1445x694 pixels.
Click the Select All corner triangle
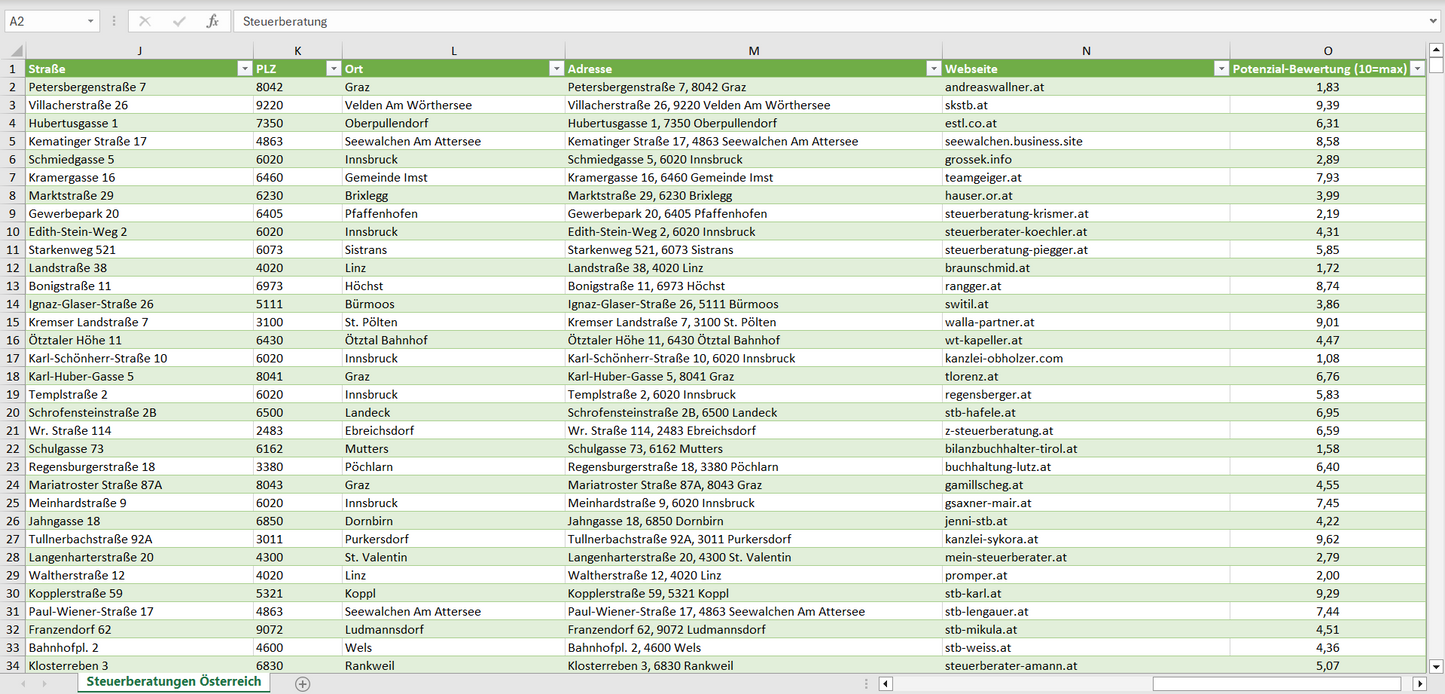(14, 51)
